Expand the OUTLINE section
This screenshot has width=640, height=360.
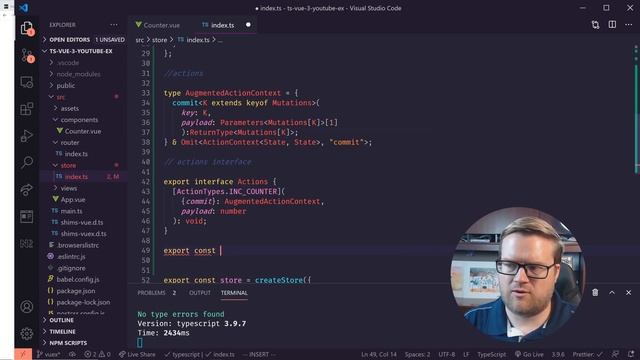(x=83, y=320)
